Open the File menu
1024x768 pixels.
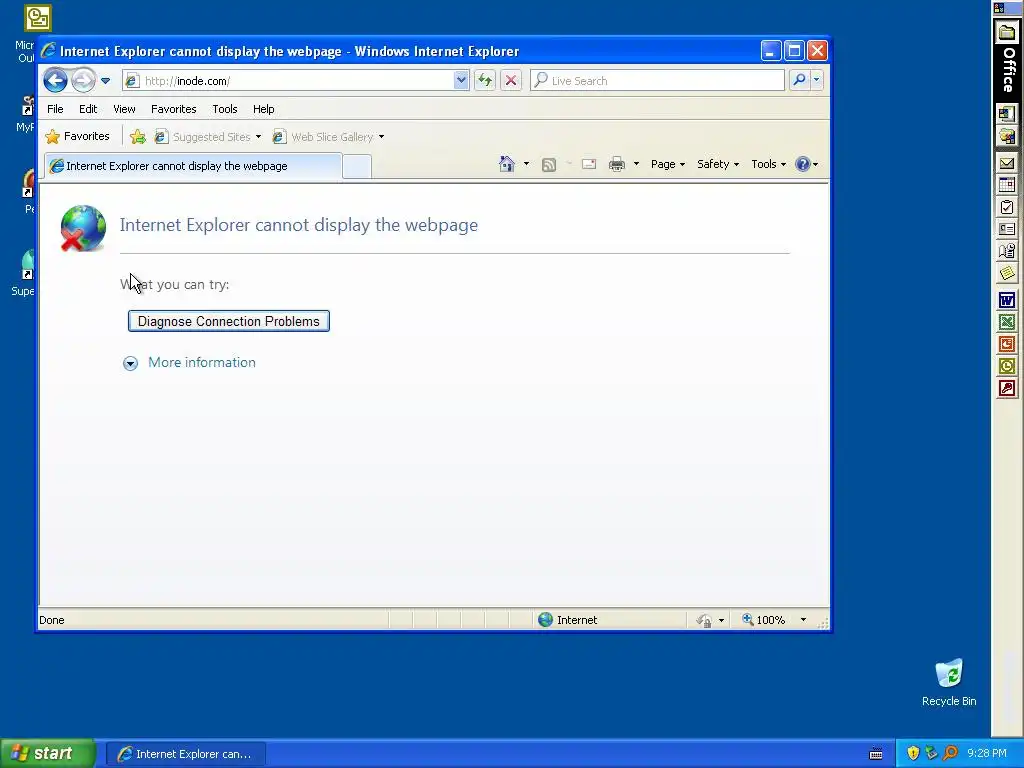(x=55, y=109)
